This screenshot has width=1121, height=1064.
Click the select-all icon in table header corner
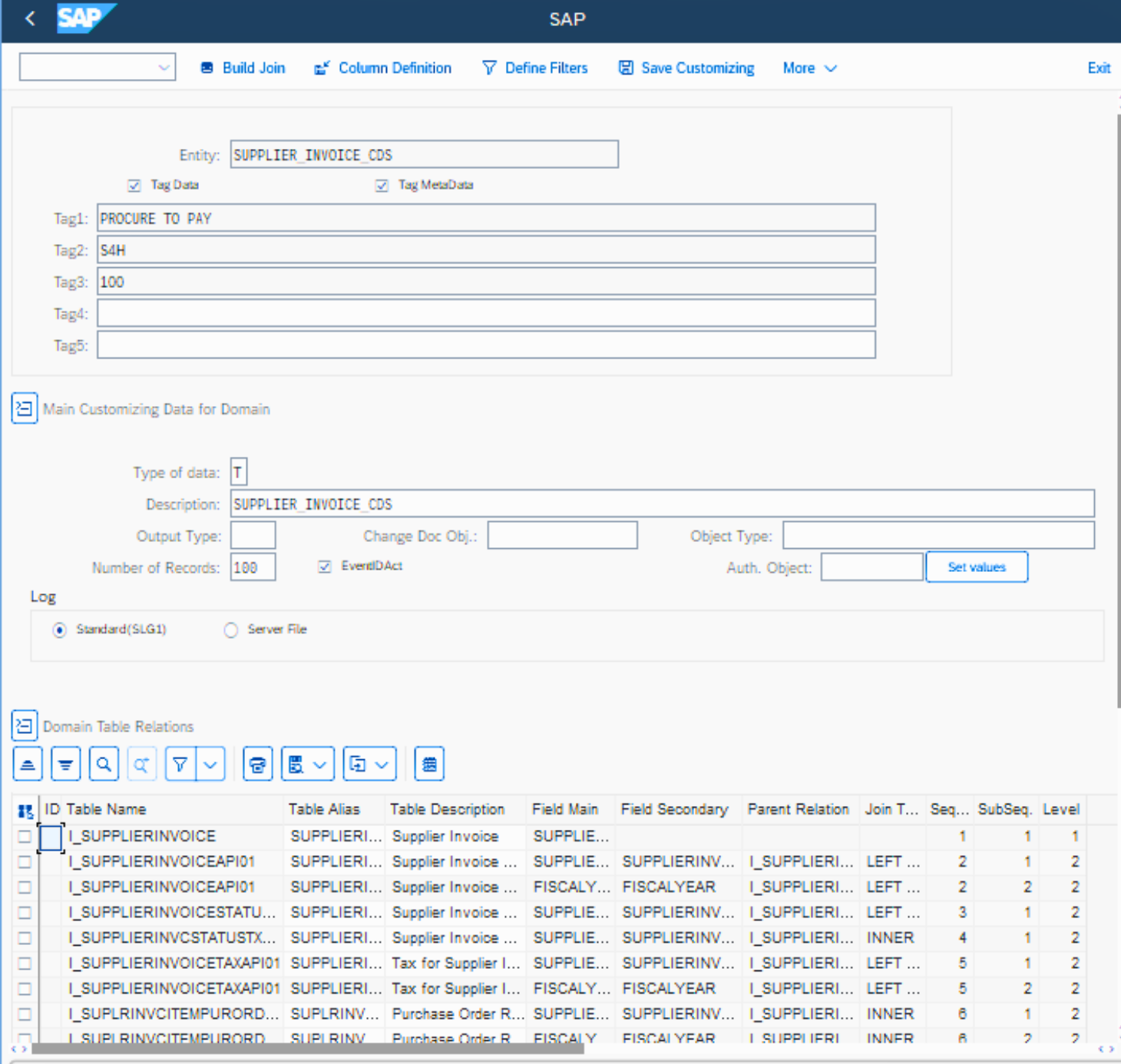[25, 811]
